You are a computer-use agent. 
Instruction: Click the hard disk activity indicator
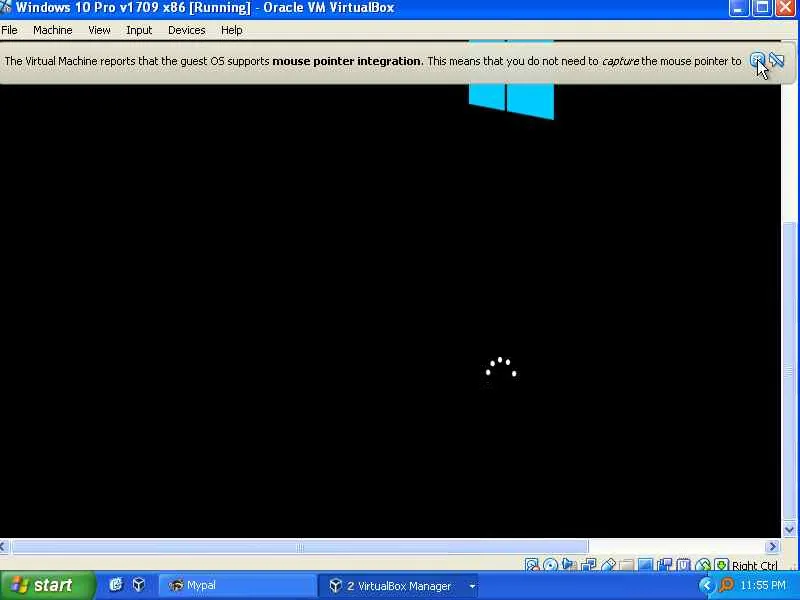pyautogui.click(x=531, y=564)
